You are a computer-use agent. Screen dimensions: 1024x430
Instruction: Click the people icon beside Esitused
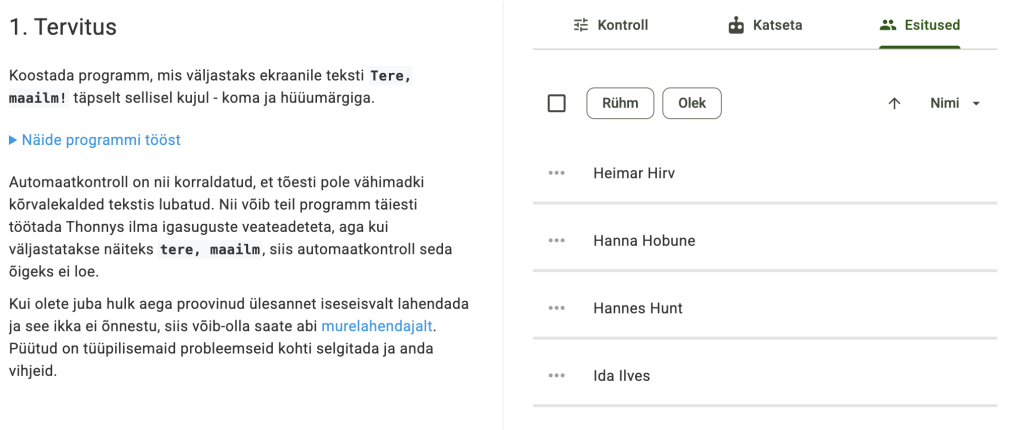click(887, 25)
